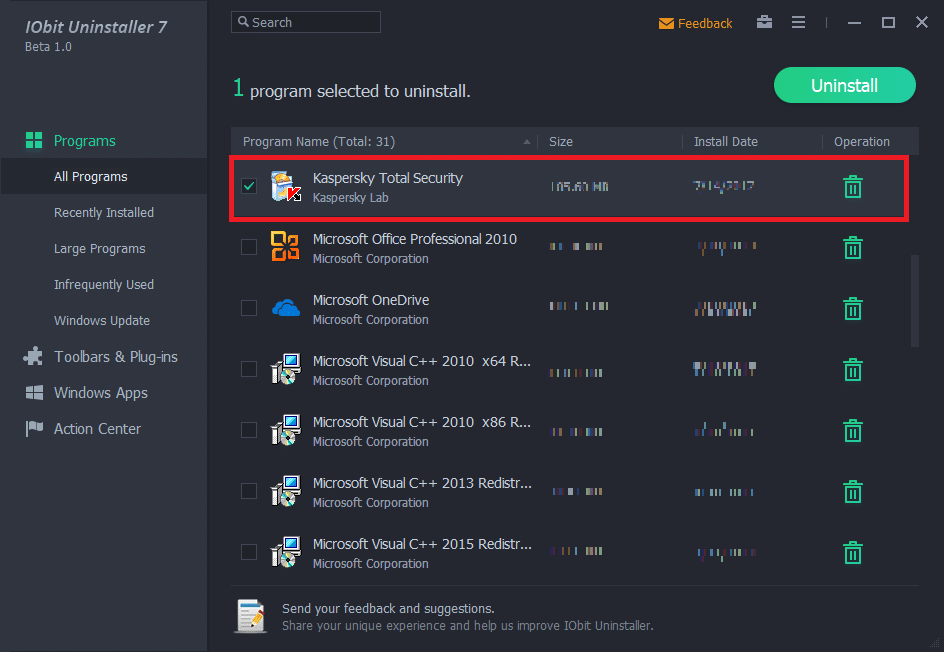Click the Visual C++ 2010 x64 installer icon

click(285, 368)
